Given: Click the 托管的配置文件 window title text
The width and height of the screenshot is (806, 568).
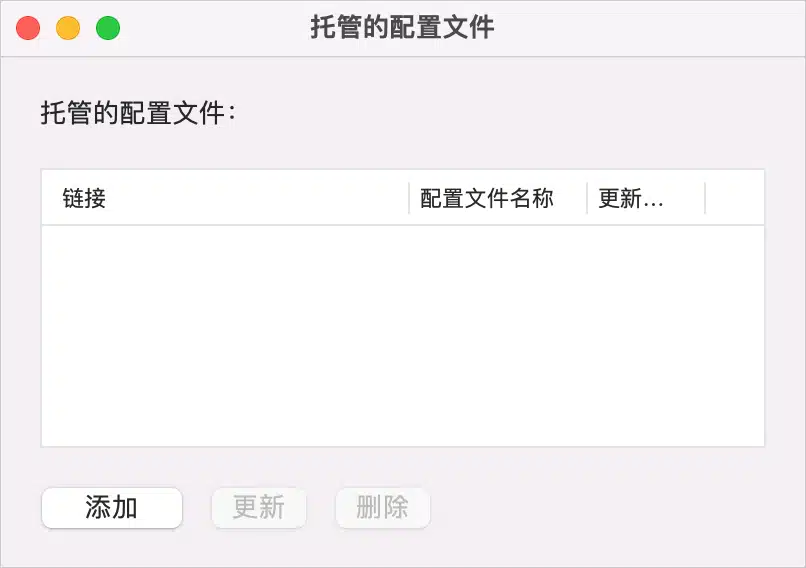Looking at the screenshot, I should (x=402, y=27).
